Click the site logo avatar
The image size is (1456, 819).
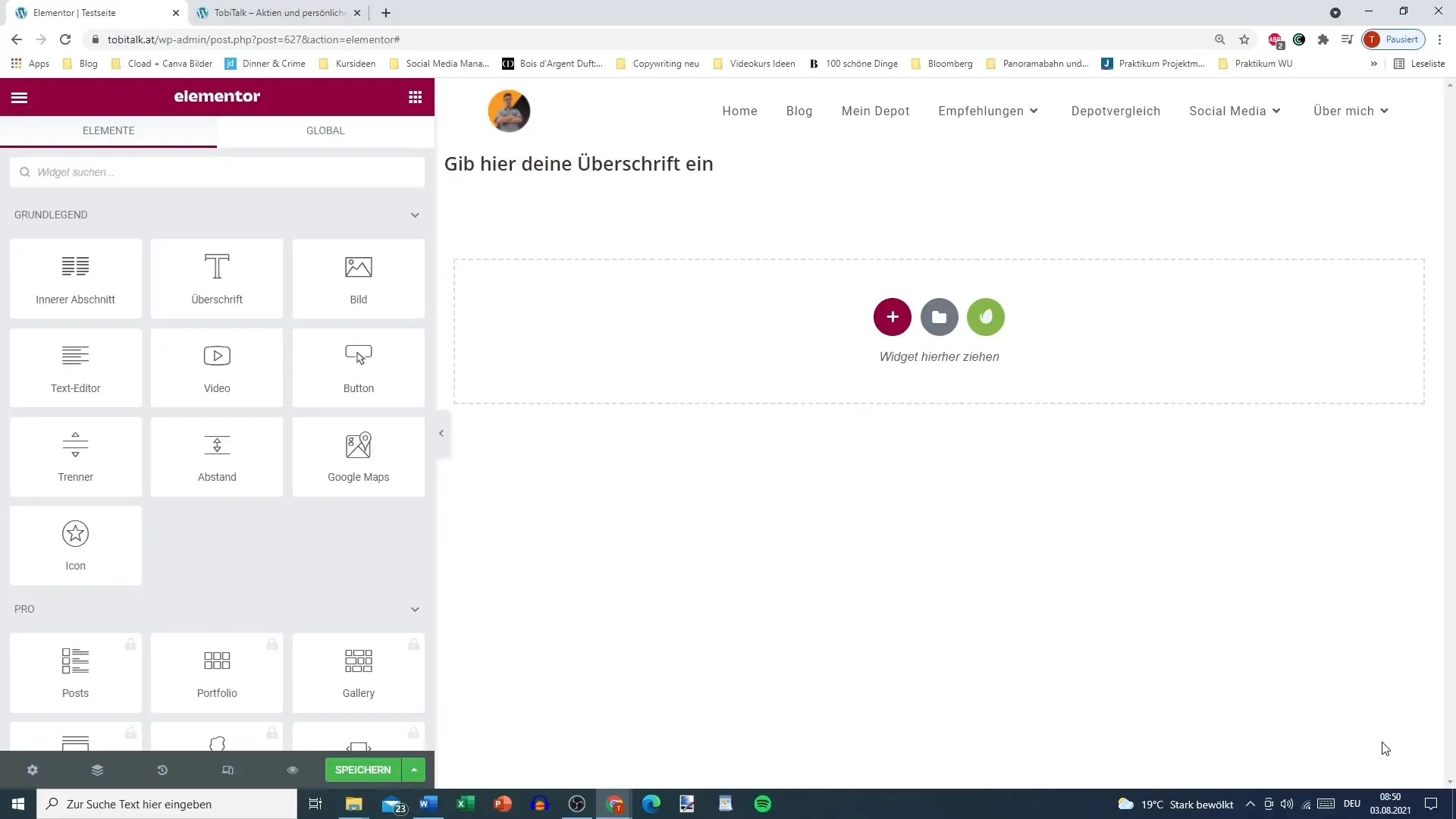click(x=509, y=111)
